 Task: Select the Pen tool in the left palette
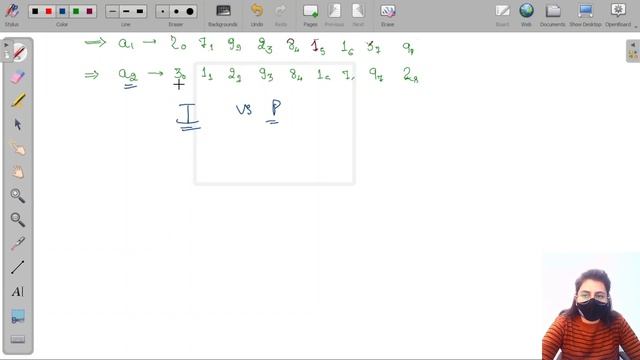(18, 53)
